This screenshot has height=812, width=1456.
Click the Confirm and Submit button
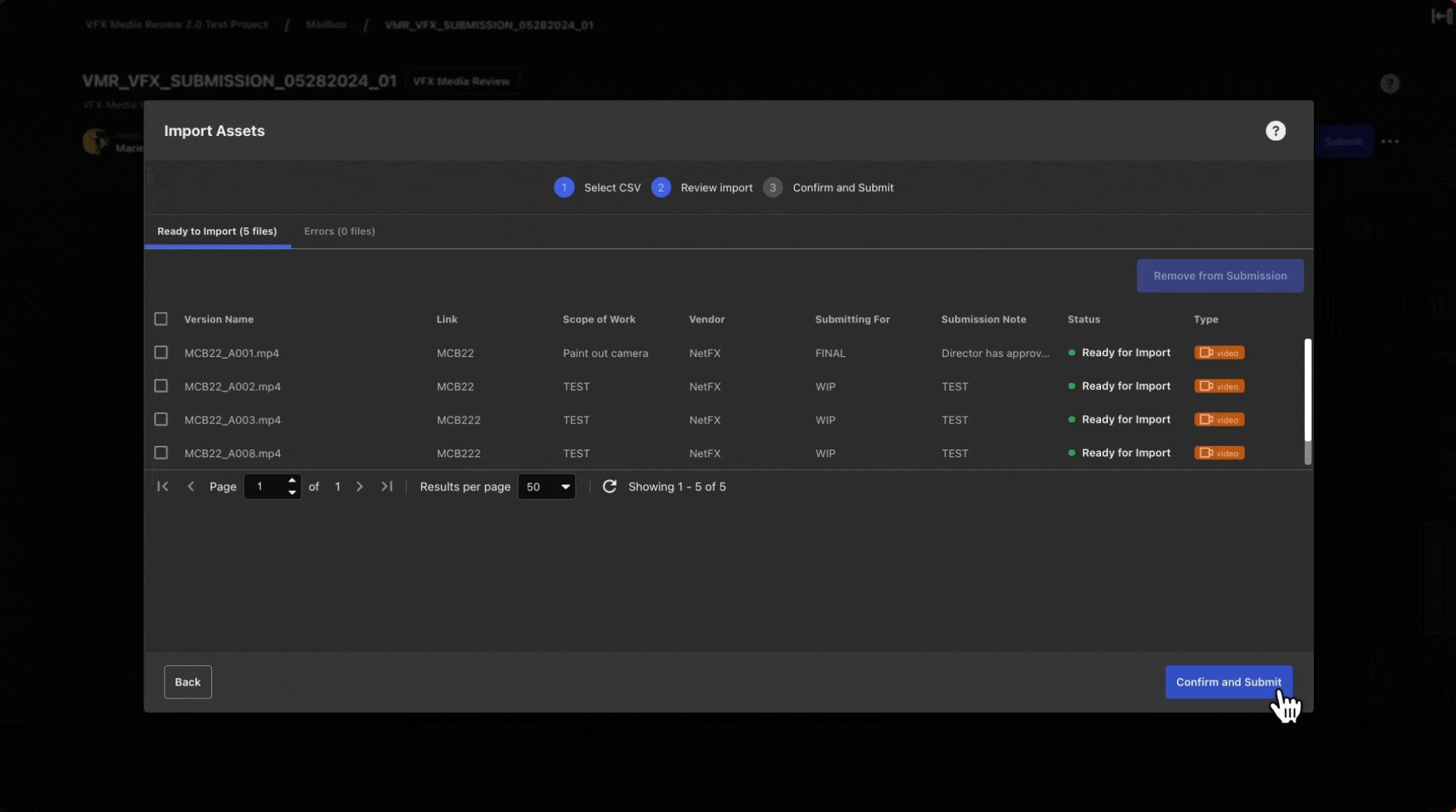point(1229,681)
